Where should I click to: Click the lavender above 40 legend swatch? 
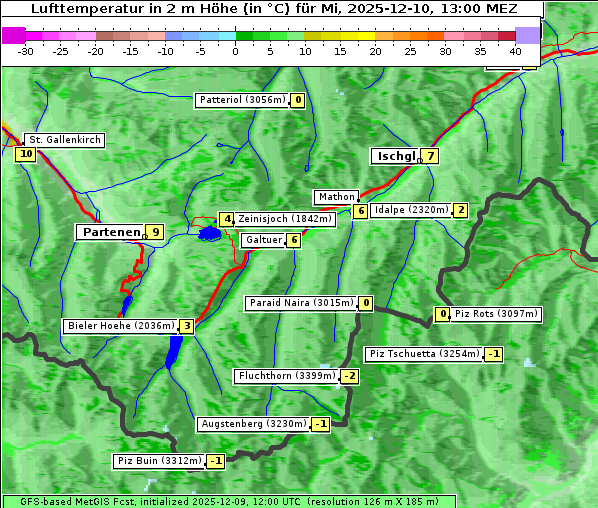click(527, 35)
